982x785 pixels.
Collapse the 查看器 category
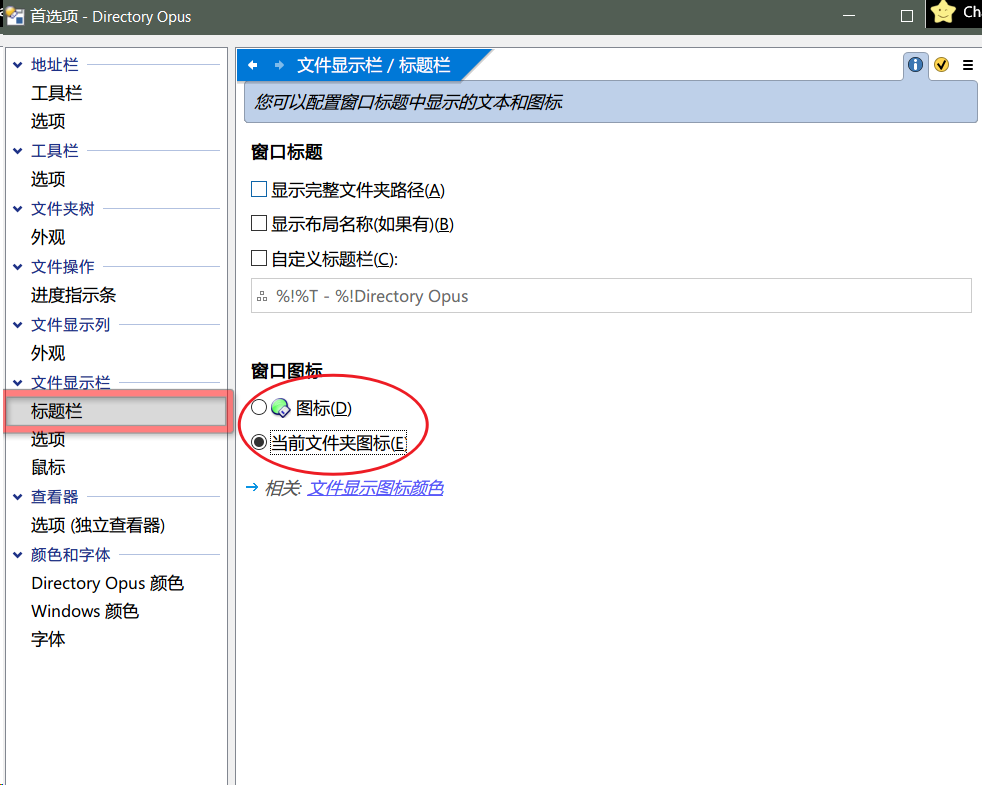(18, 497)
